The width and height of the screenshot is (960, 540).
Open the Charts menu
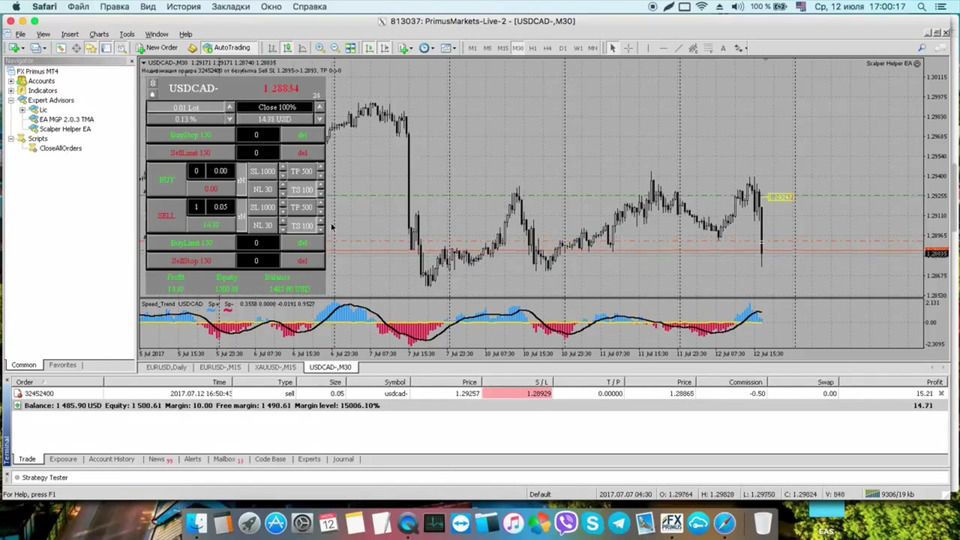click(99, 34)
